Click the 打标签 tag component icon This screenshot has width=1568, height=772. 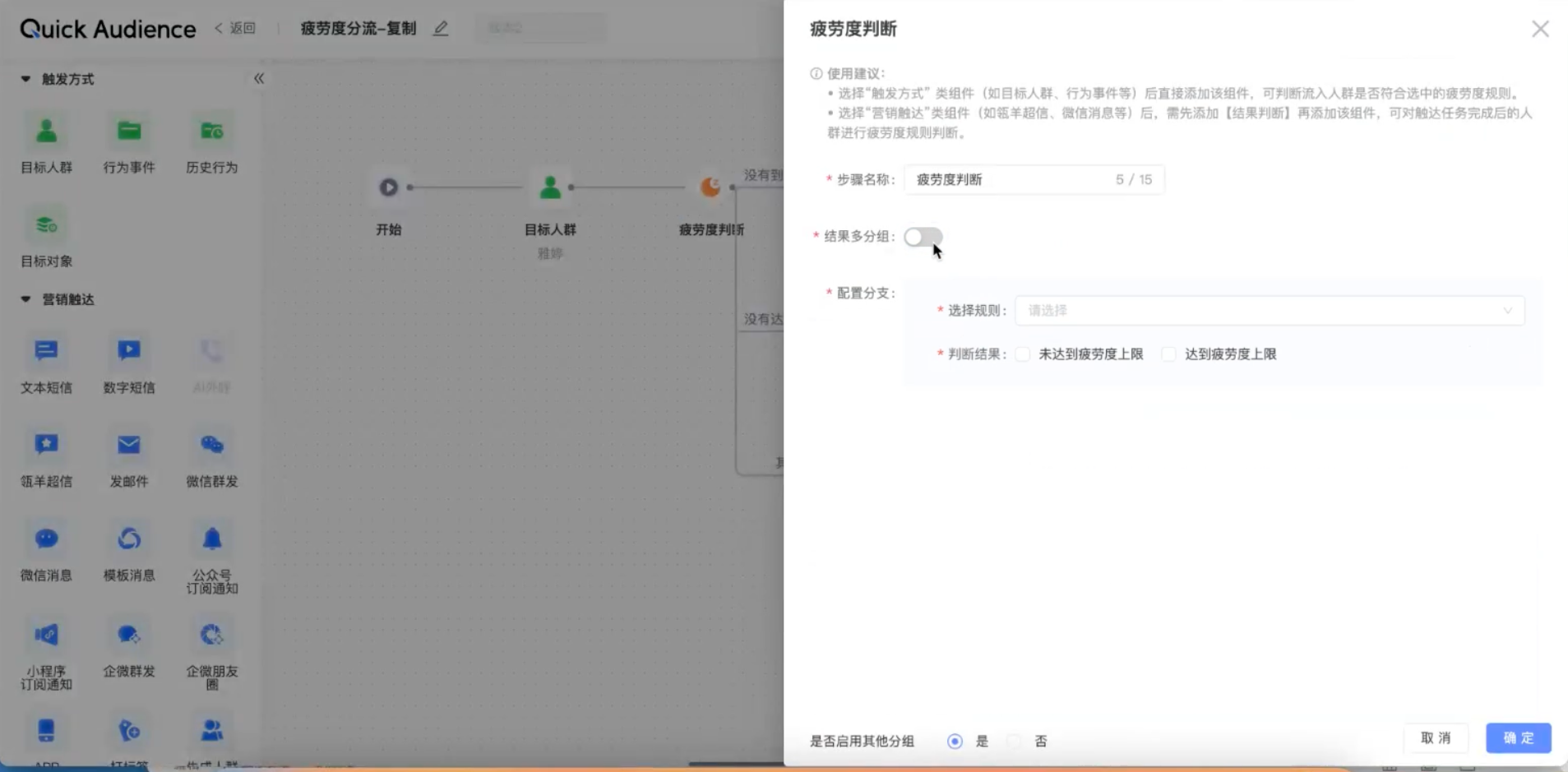[129, 731]
